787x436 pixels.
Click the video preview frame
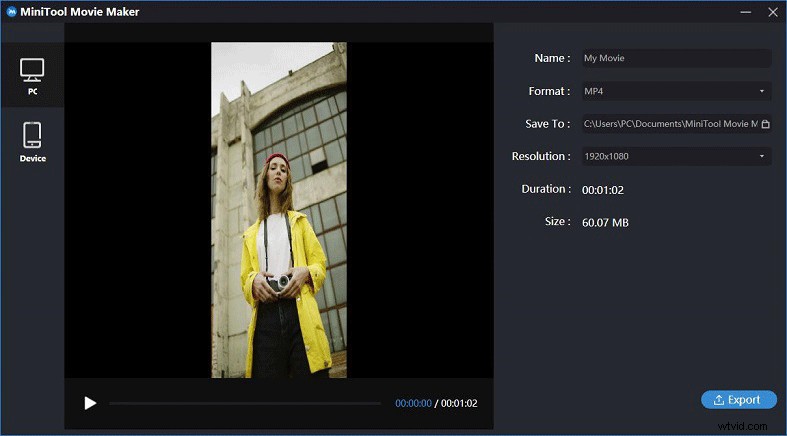279,210
